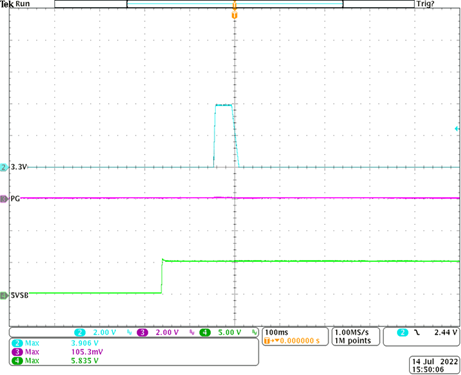Click the record view bar at top of screen
The image size is (461, 375).
point(235,4)
